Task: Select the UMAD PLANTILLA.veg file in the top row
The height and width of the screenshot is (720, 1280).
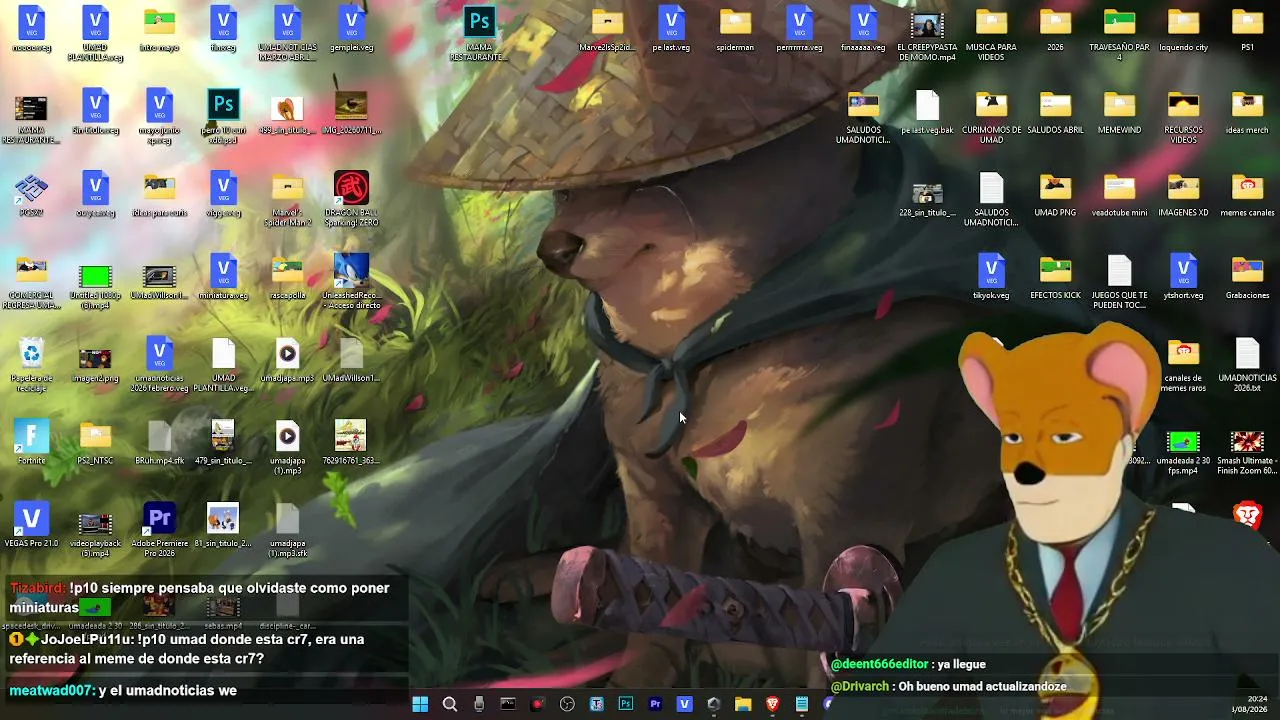Action: coord(95,33)
